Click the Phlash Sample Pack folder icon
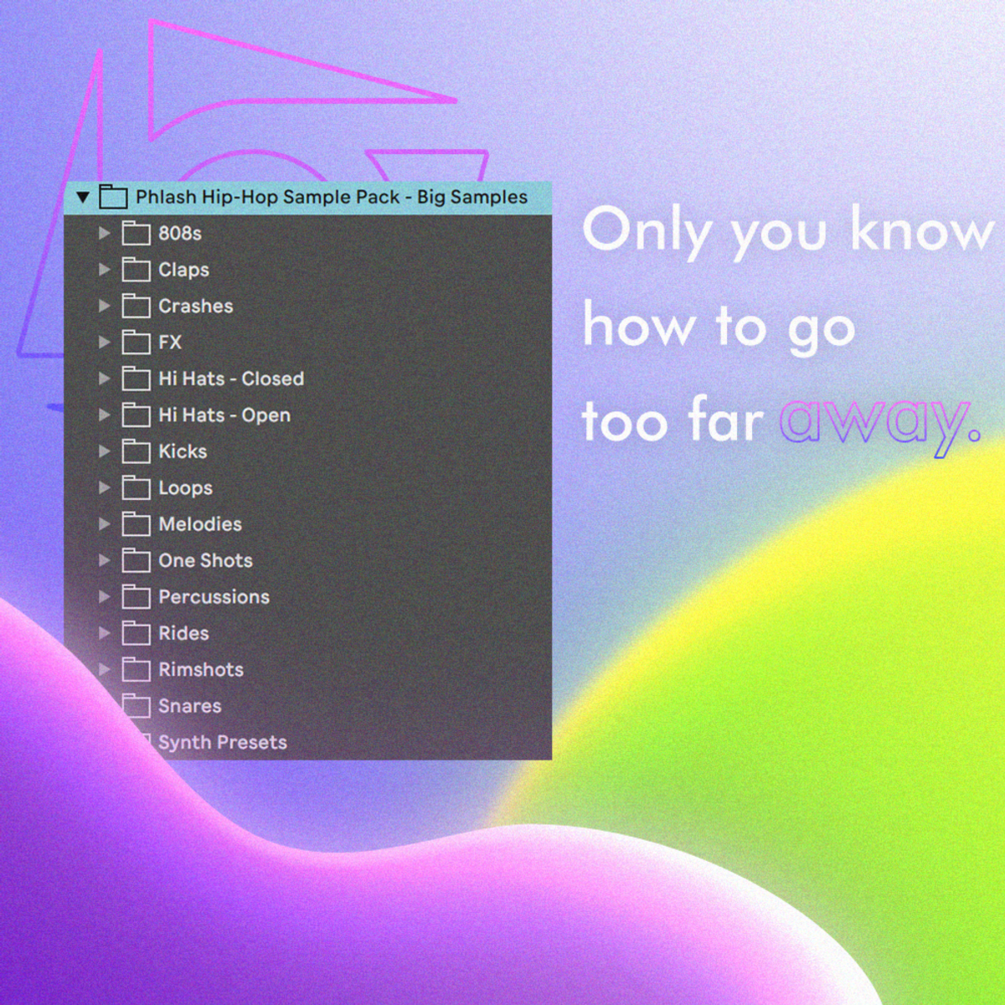The height and width of the screenshot is (1005, 1005). (x=113, y=197)
